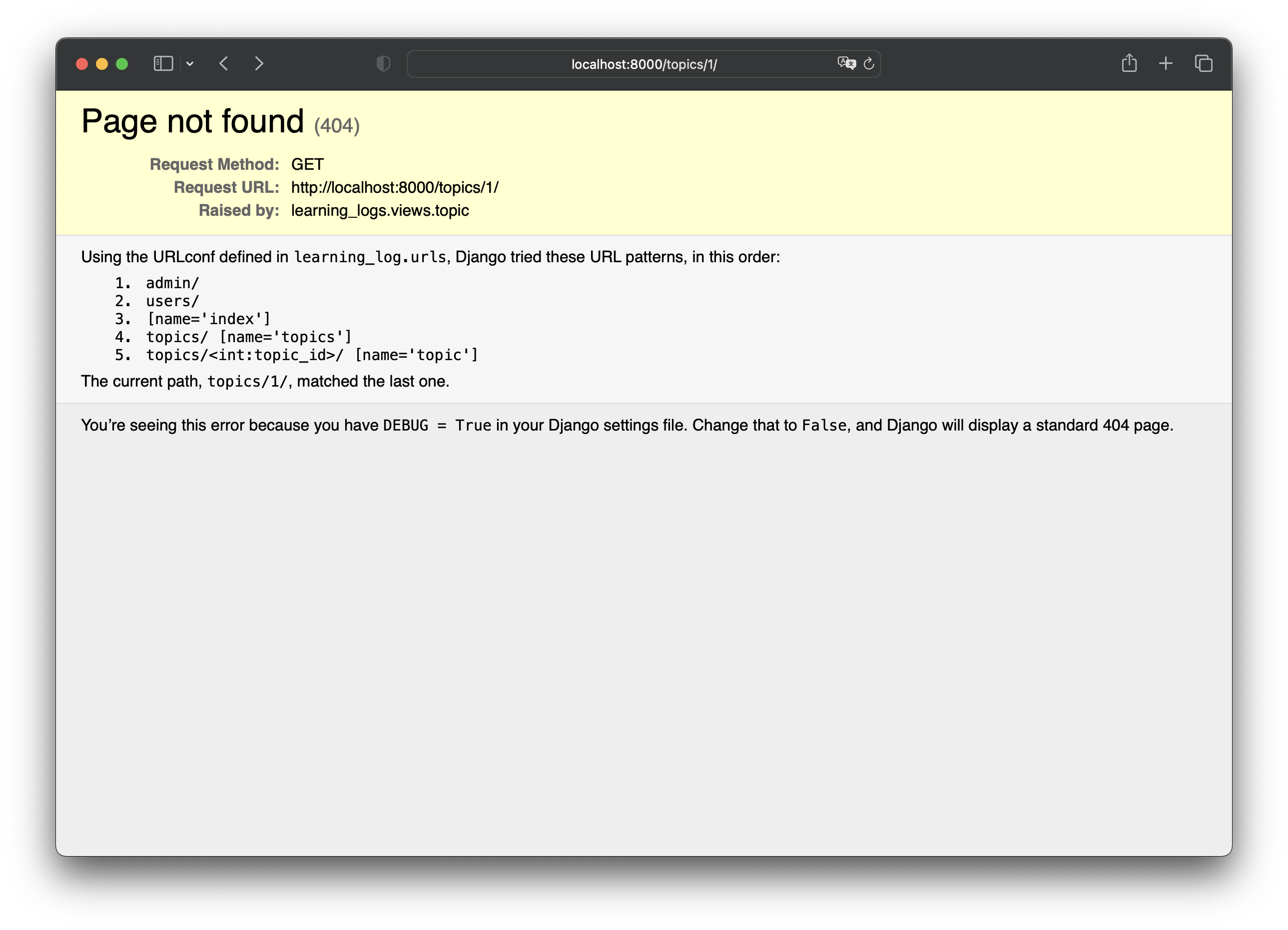Open a new tab with the plus icon
Viewport: 1288px width, 930px height.
pyautogui.click(x=1165, y=63)
